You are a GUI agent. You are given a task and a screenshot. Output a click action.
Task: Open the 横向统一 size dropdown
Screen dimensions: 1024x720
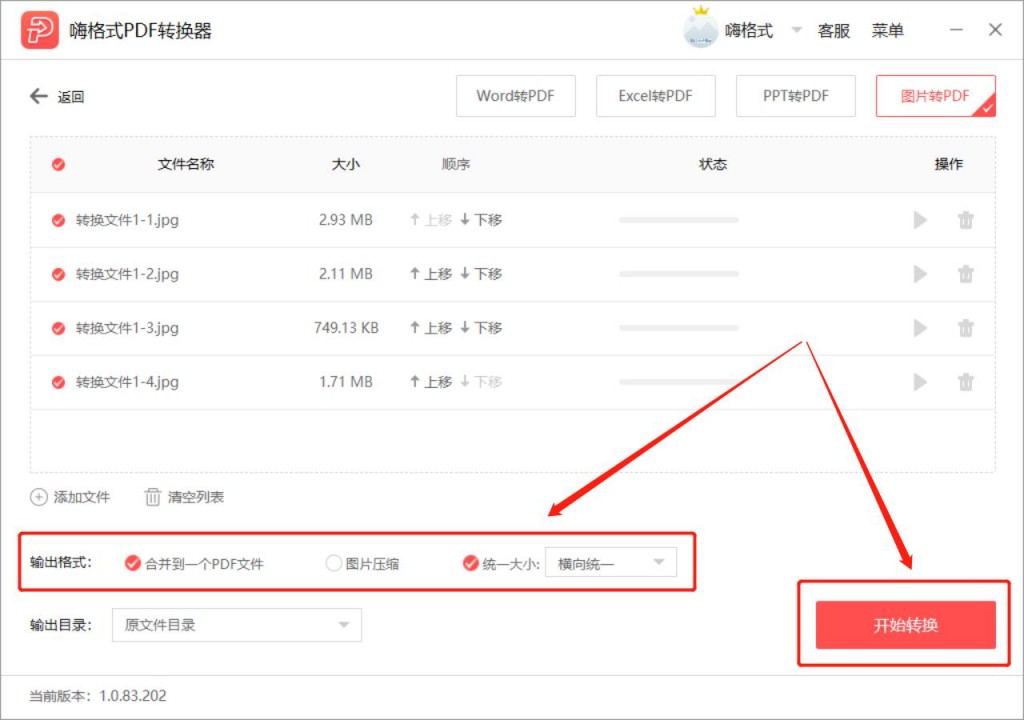click(x=610, y=563)
